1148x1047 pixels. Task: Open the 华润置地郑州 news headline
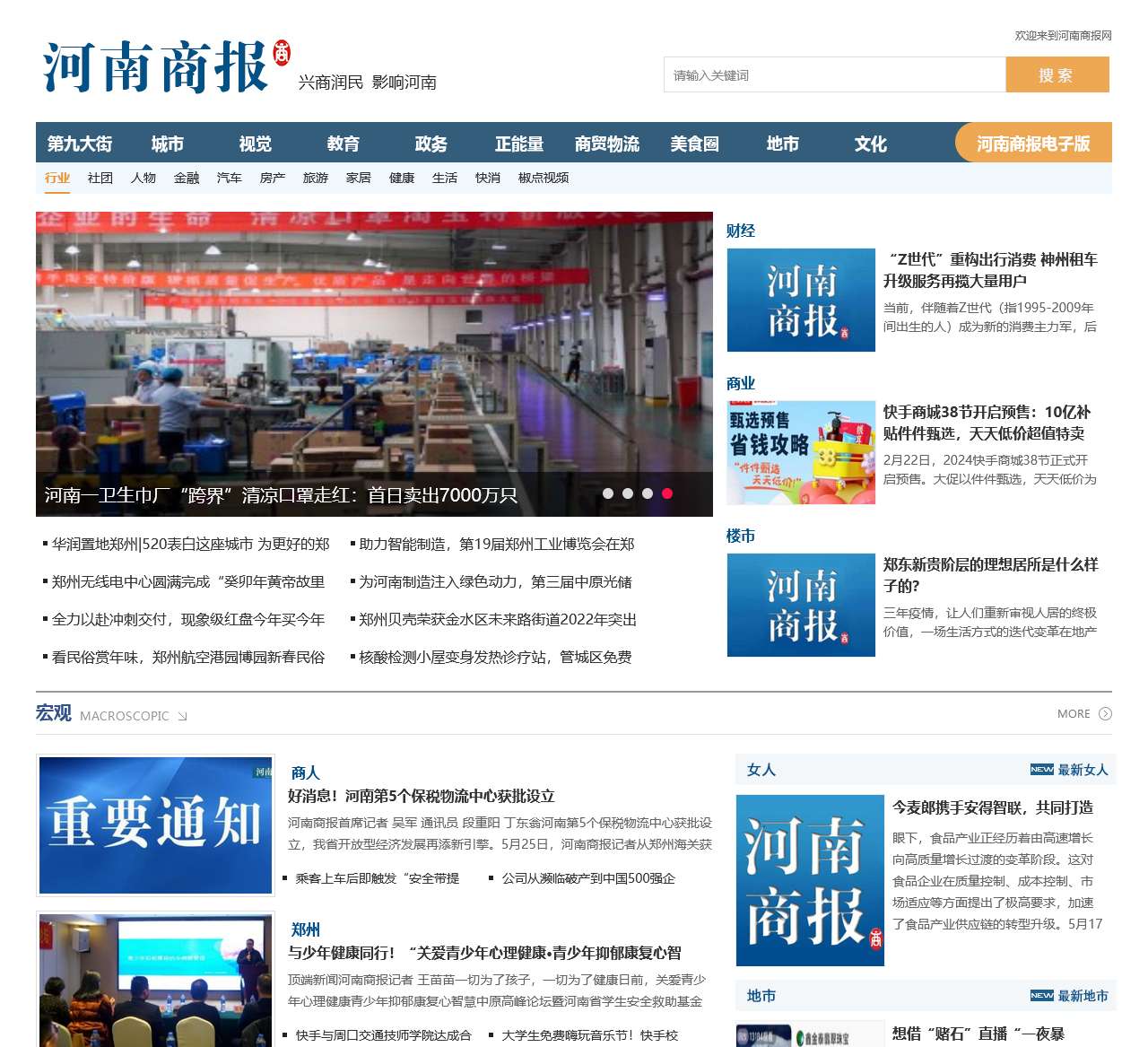point(191,544)
